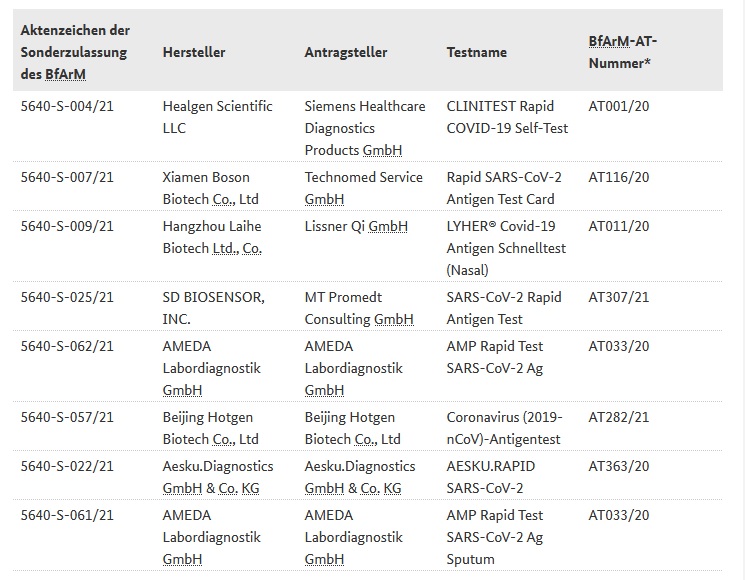Click the MT Promedt Consulting GmbH cell
Image resolution: width=745 pixels, height=580 pixels.
(x=358, y=308)
